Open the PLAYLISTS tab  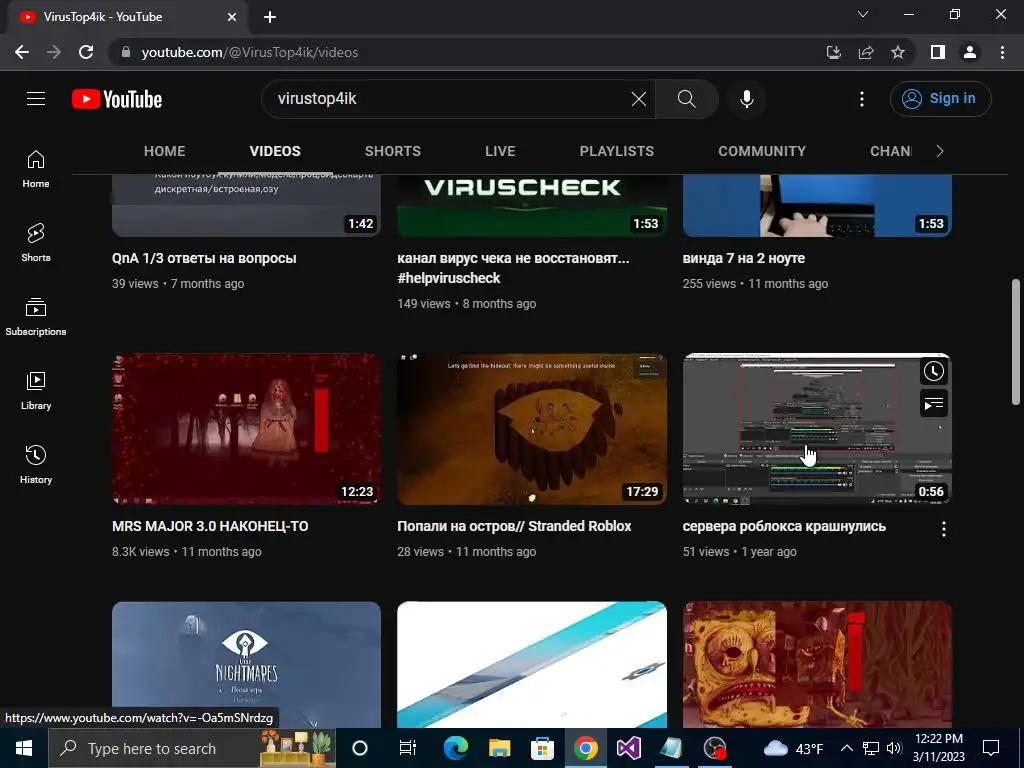pos(616,151)
